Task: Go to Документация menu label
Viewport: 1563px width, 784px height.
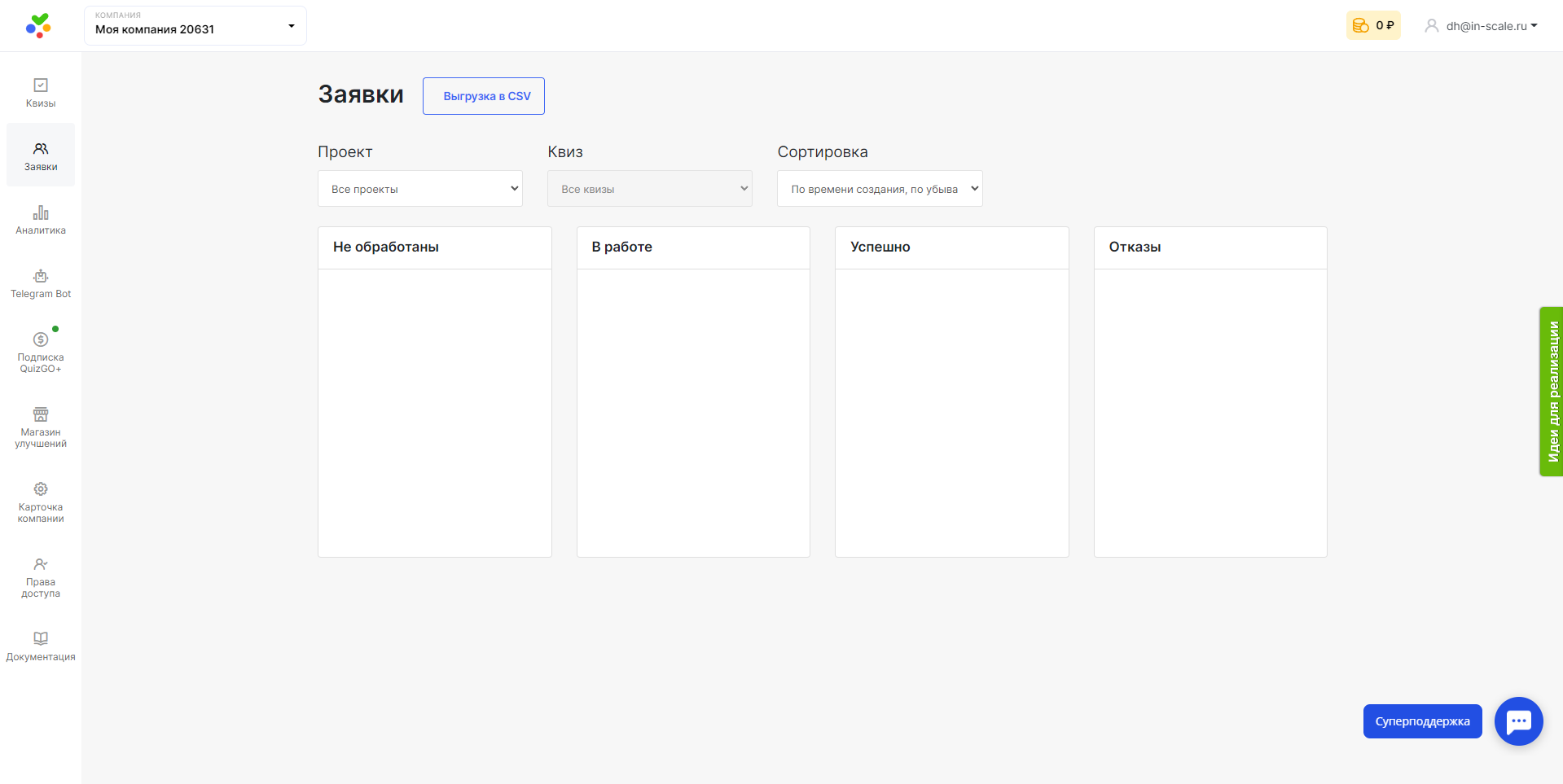Action: 41,657
